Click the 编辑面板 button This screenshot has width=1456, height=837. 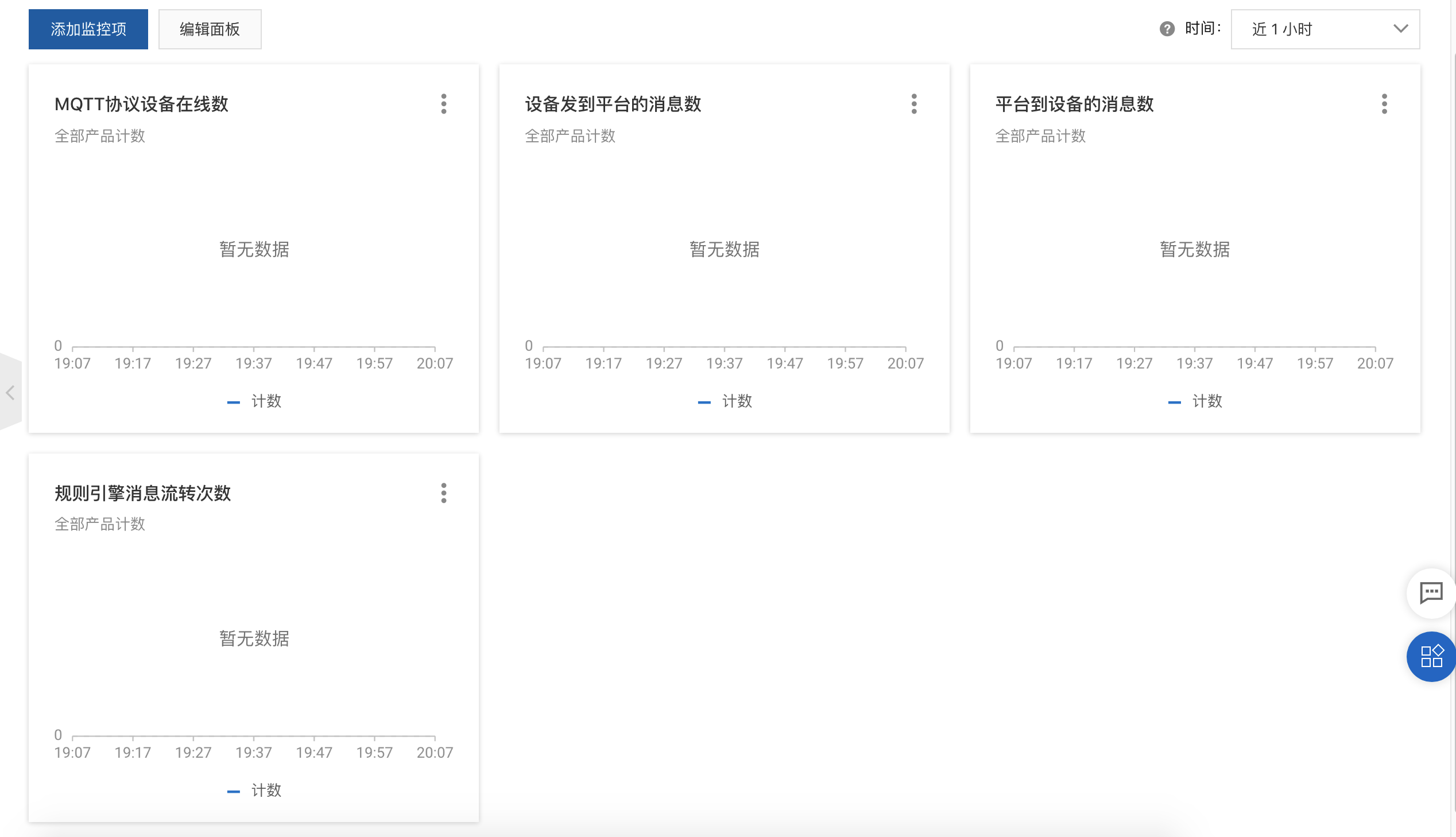click(210, 29)
